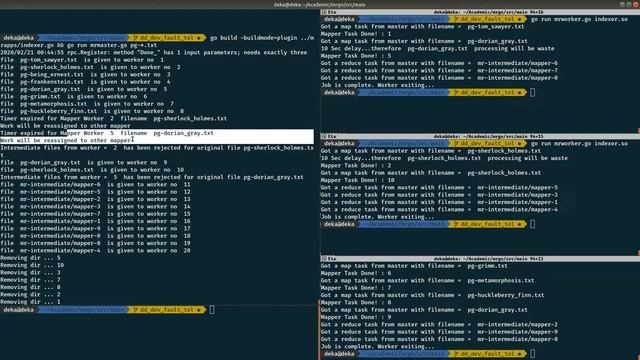Image resolution: width=640 pixels, height=360 pixels.
Task: Click 'Job is complete. Worker exiting...' in the top-right pane
Action: [378, 85]
